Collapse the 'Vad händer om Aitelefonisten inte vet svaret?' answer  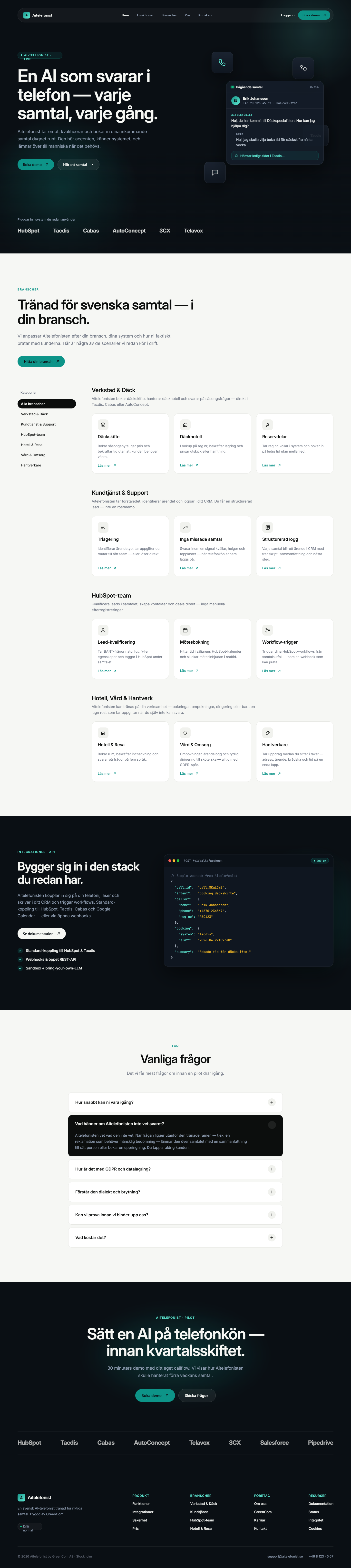272,1125
